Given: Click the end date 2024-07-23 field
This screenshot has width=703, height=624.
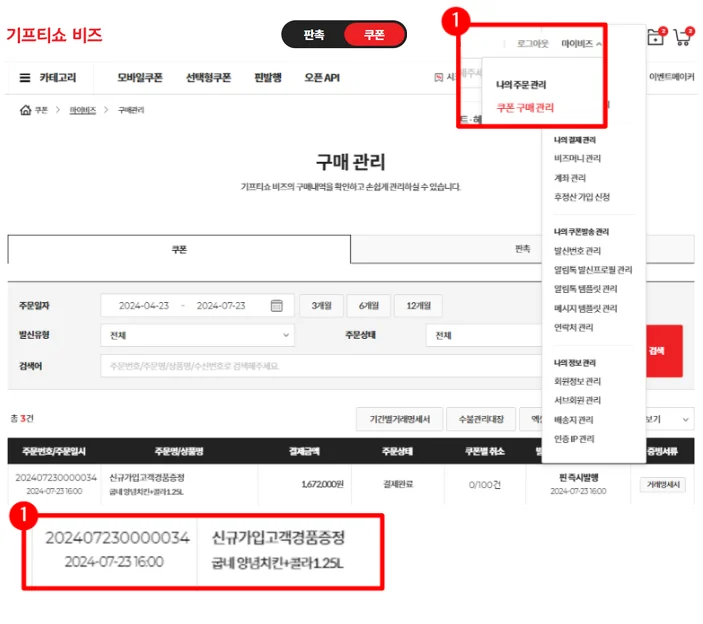Looking at the screenshot, I should [x=221, y=306].
